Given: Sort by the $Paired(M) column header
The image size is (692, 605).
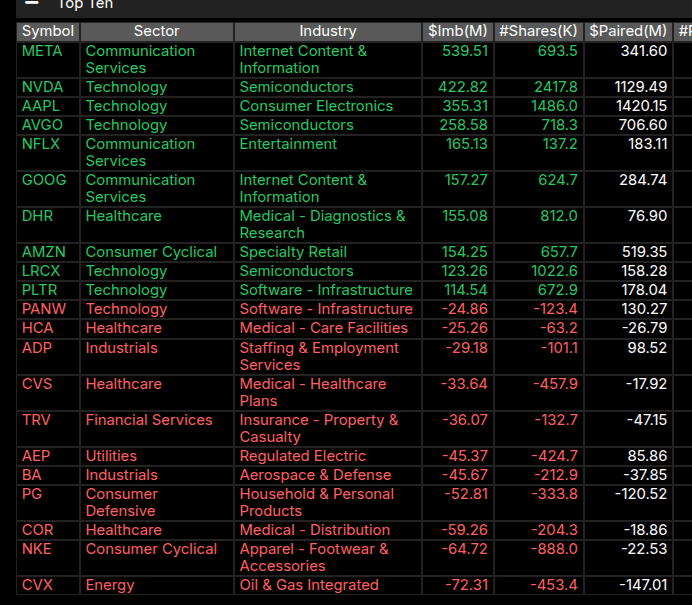Looking at the screenshot, I should point(628,31).
